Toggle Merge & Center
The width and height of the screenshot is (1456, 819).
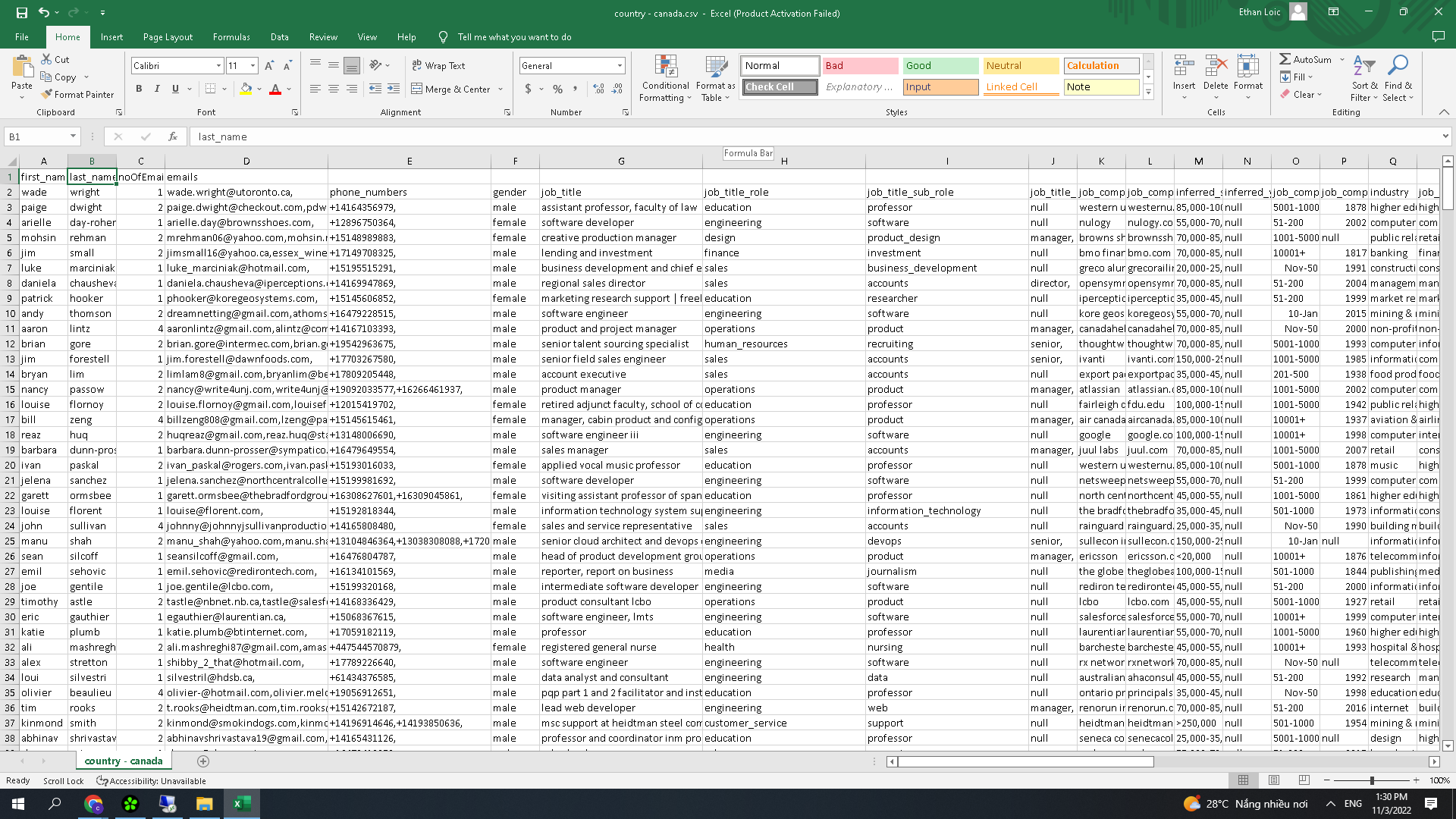451,89
